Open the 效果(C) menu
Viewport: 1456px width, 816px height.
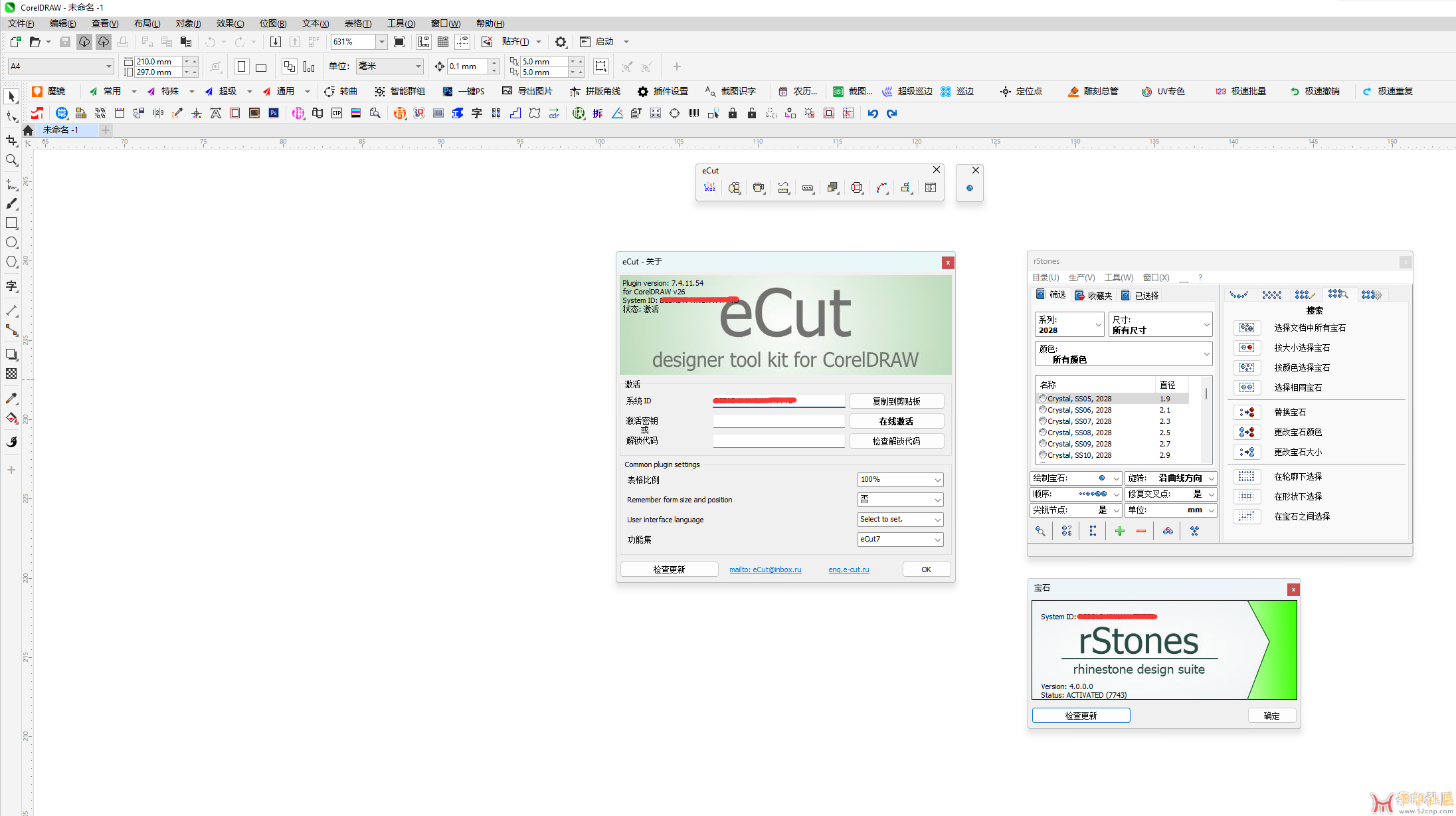(x=230, y=23)
